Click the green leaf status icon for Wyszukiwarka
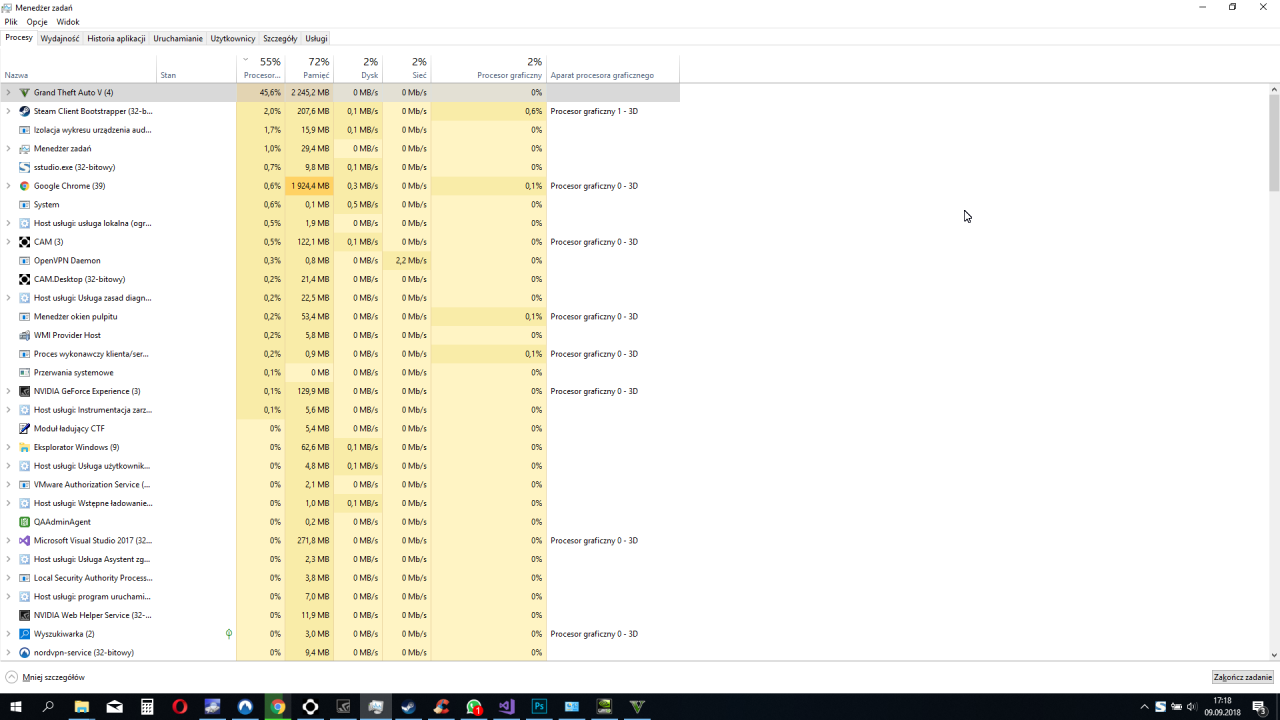Image resolution: width=1280 pixels, height=720 pixels. 229,634
